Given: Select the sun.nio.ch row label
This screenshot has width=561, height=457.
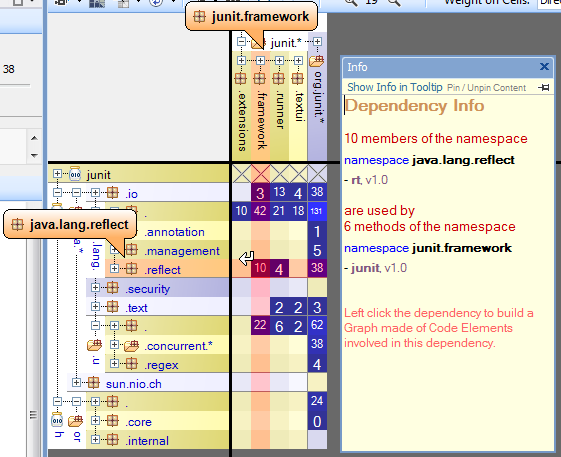Looking at the screenshot, I should point(134,384).
